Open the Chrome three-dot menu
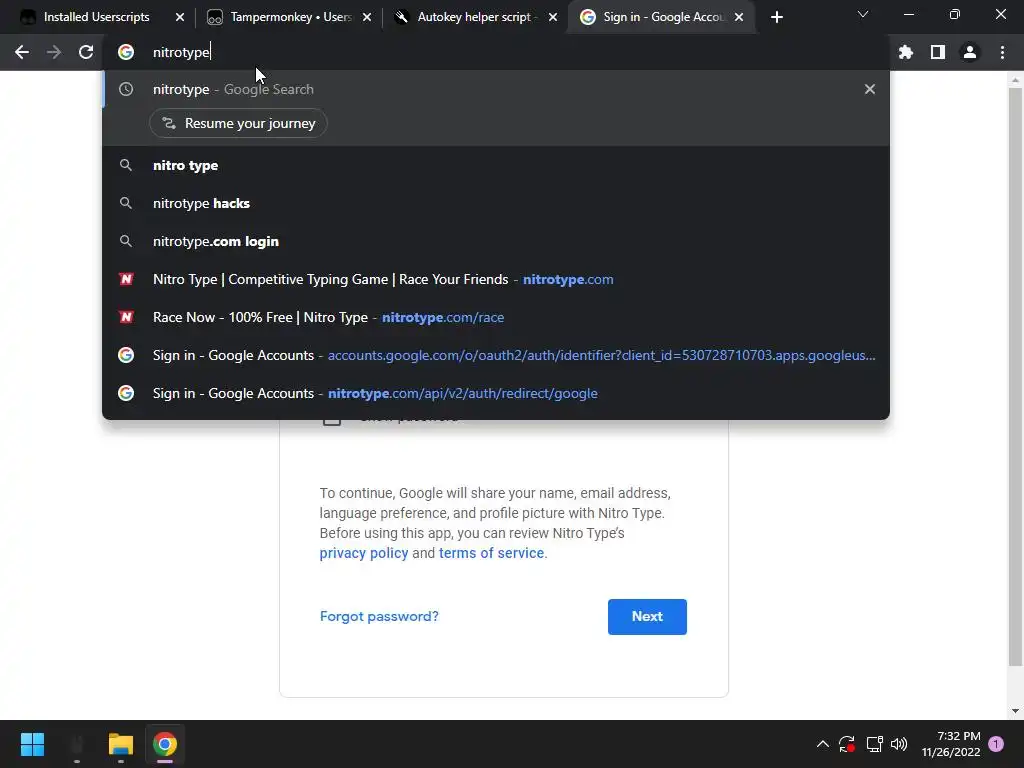The height and width of the screenshot is (768, 1024). click(1002, 52)
